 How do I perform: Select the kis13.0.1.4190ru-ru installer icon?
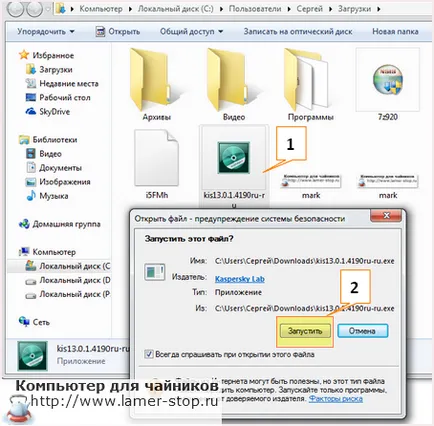(233, 157)
